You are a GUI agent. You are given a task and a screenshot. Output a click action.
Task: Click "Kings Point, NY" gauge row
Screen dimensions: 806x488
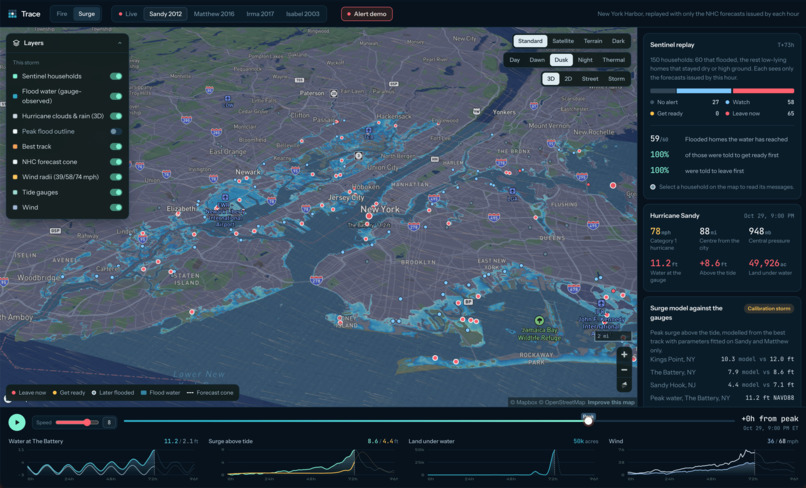[x=722, y=359]
